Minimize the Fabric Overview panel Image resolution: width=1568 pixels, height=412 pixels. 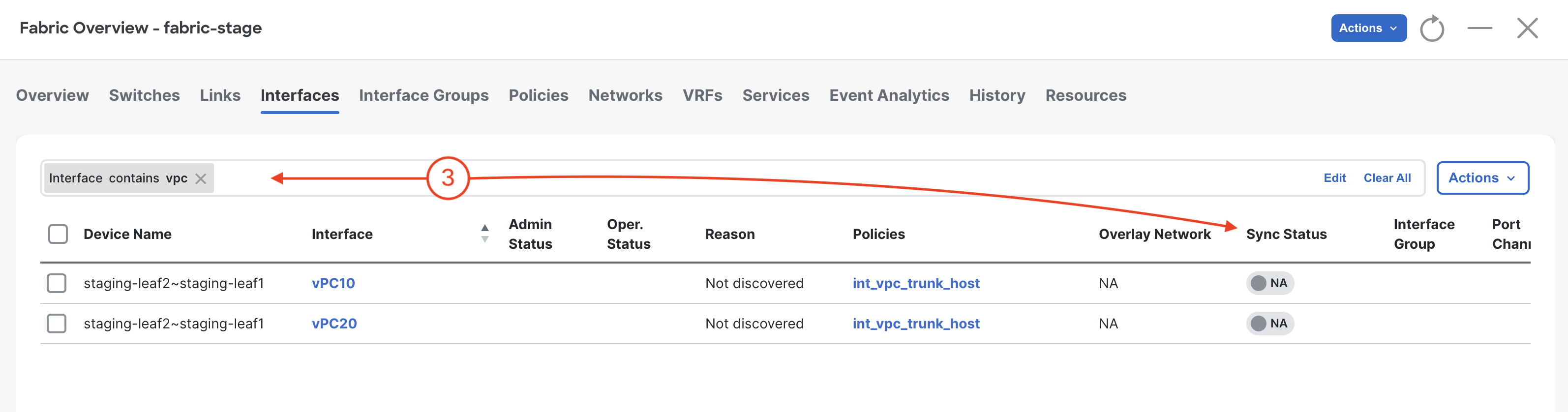1479,28
